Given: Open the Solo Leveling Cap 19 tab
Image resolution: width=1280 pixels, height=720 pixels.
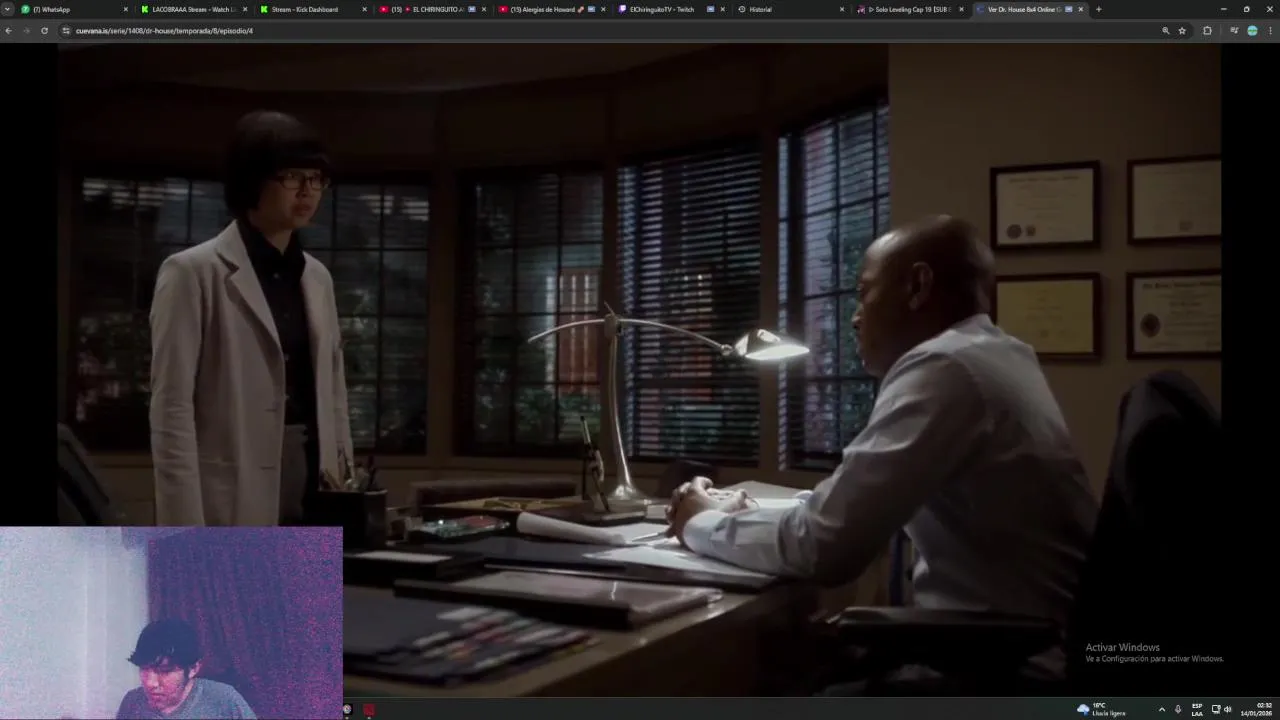Looking at the screenshot, I should tap(910, 9).
